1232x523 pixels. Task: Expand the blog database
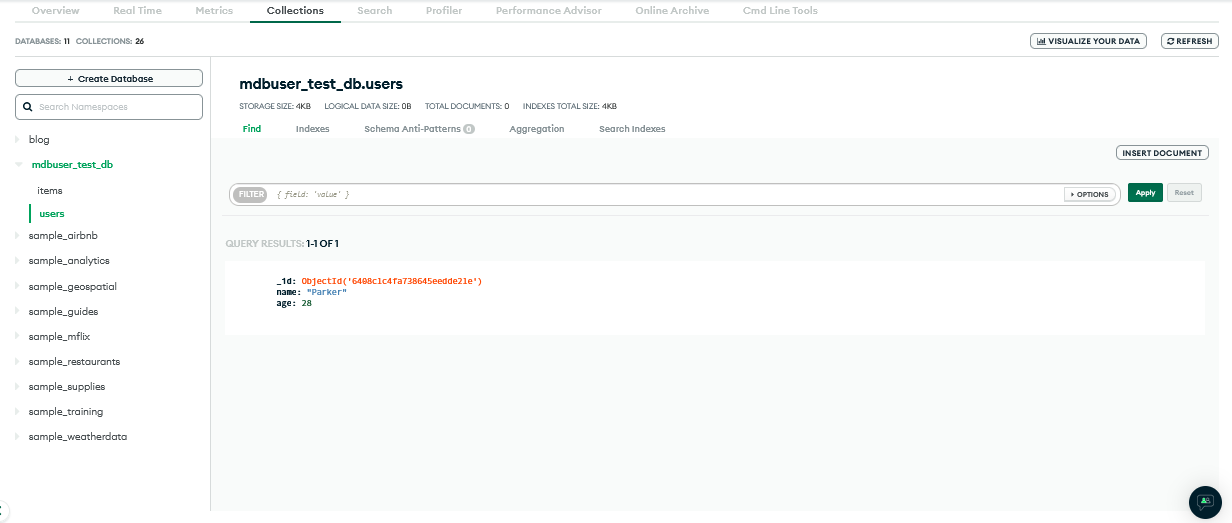point(17,140)
